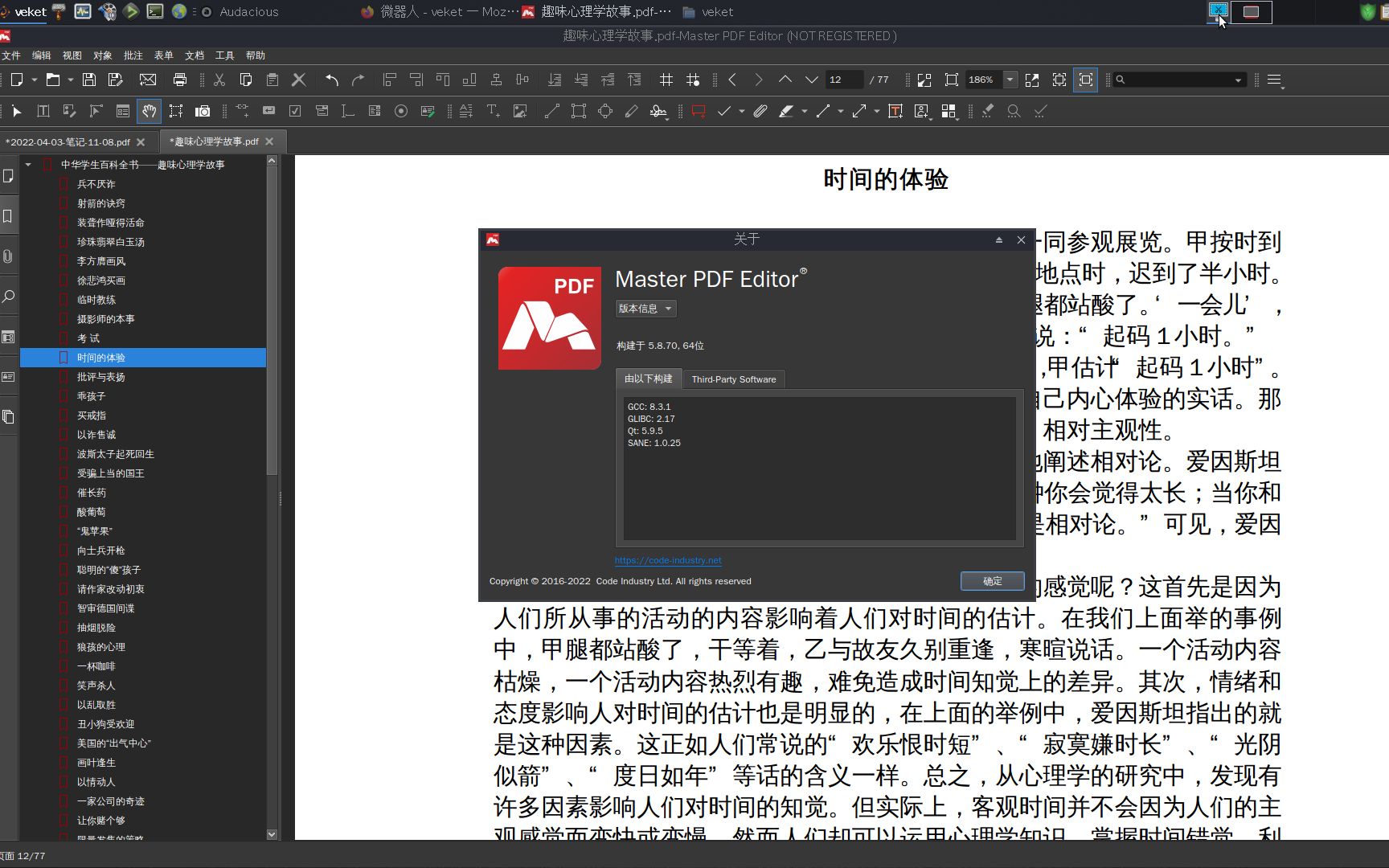Viewport: 1389px width, 868px height.
Task: Open the 批注 menu
Action: [133, 55]
